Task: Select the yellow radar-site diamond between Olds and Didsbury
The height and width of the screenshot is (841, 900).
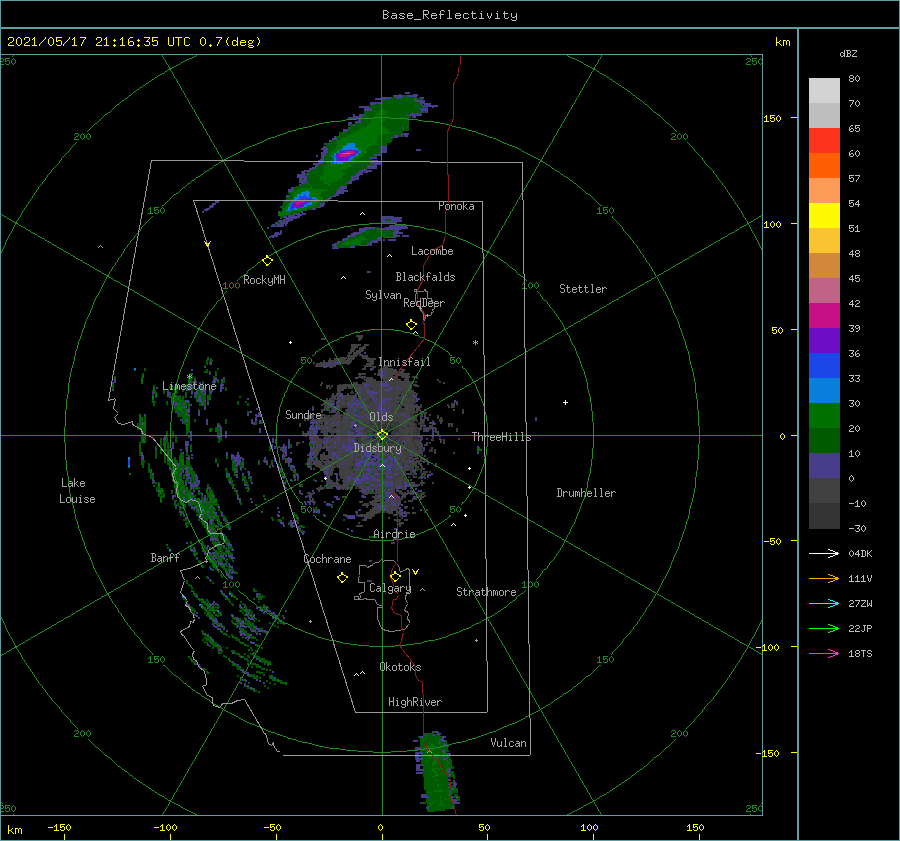Action: 382,435
